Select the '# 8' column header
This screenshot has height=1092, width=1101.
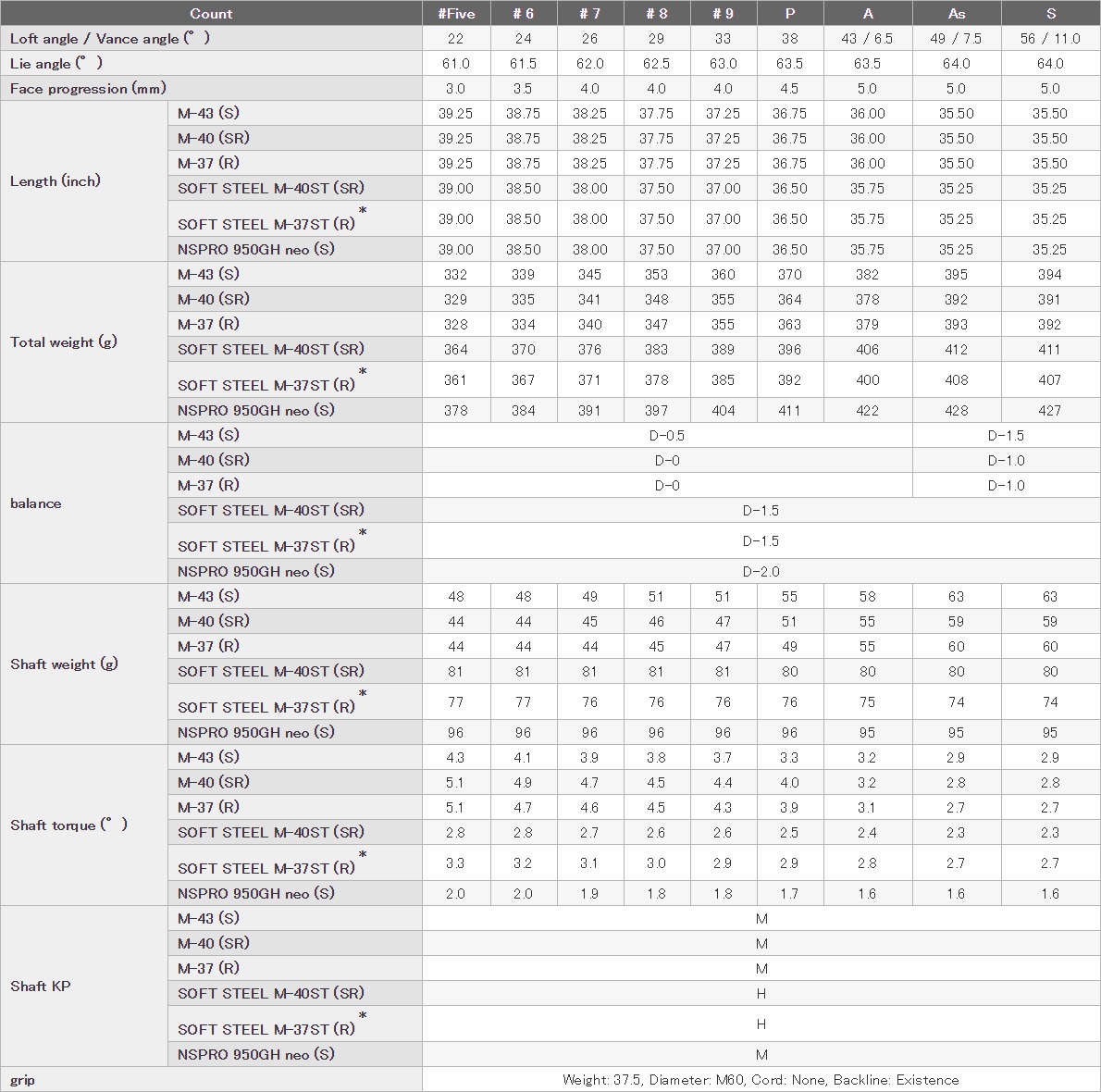pos(657,13)
